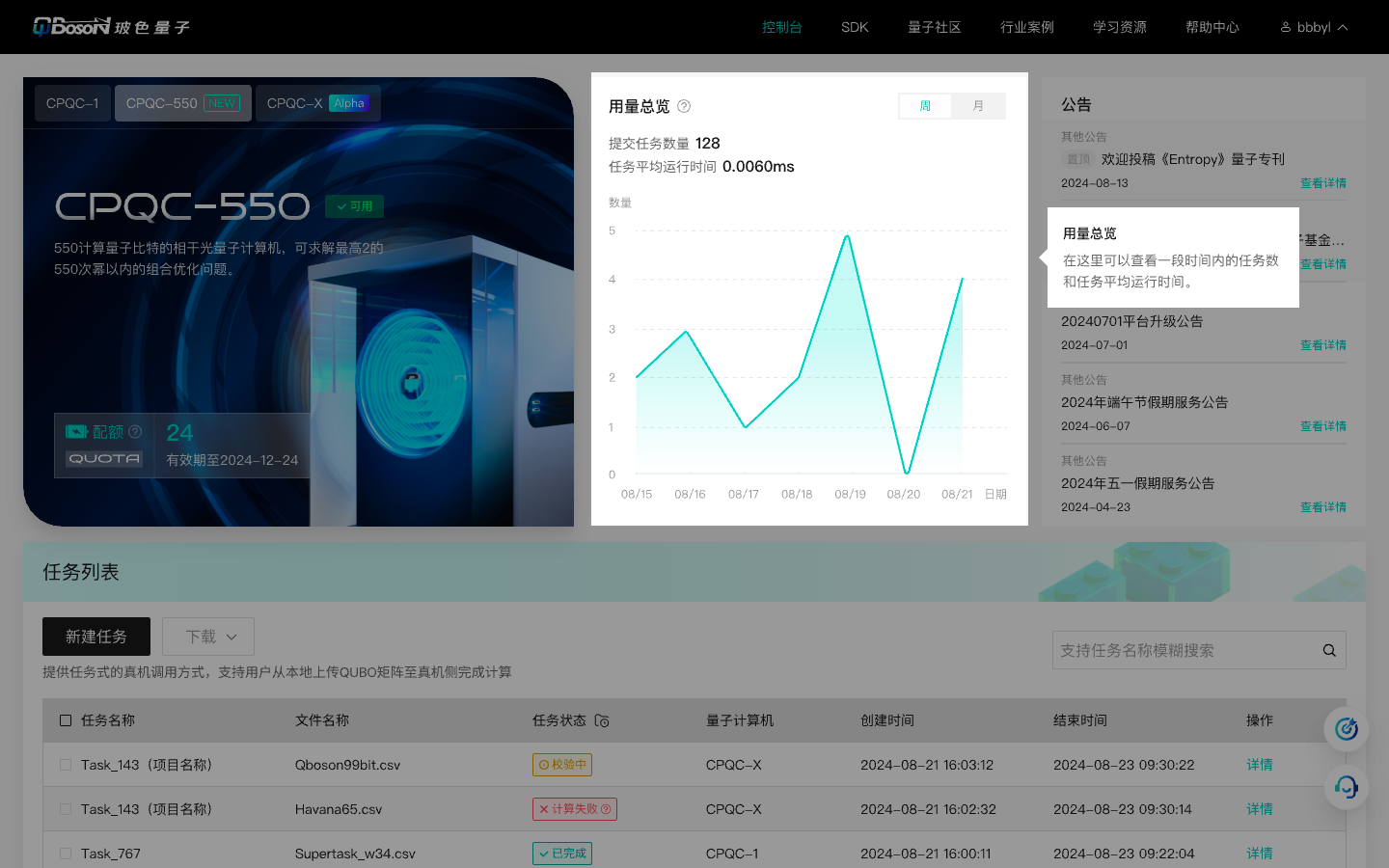The height and width of the screenshot is (868, 1389).
Task: Click the 结束时间 column header
Action: [1080, 720]
